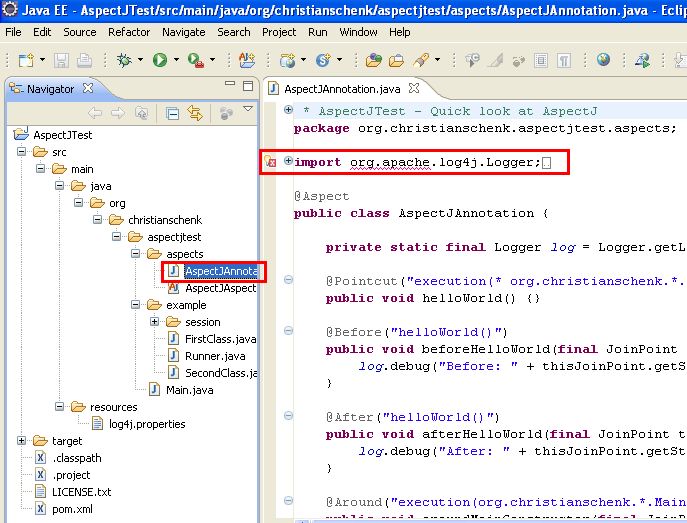
Task: Open the Web Browser globe icon
Action: point(603,59)
